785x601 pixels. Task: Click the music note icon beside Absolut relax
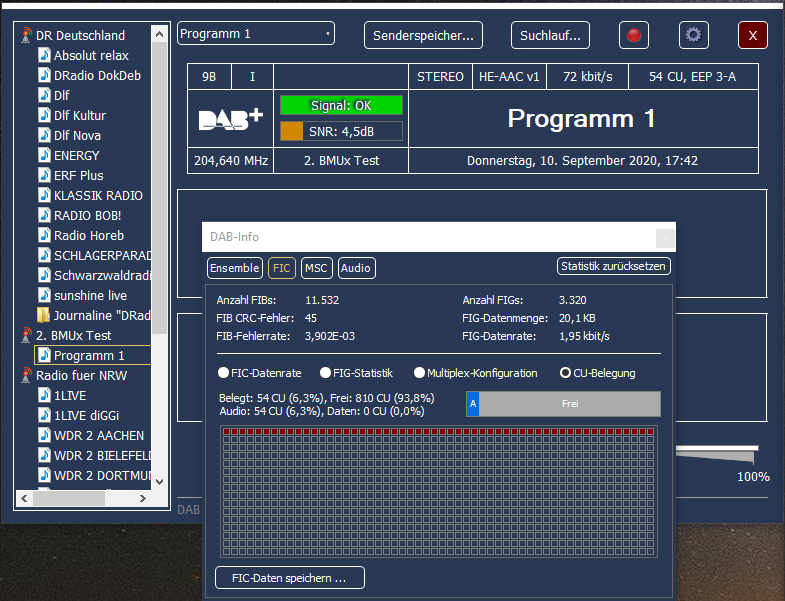(44, 55)
